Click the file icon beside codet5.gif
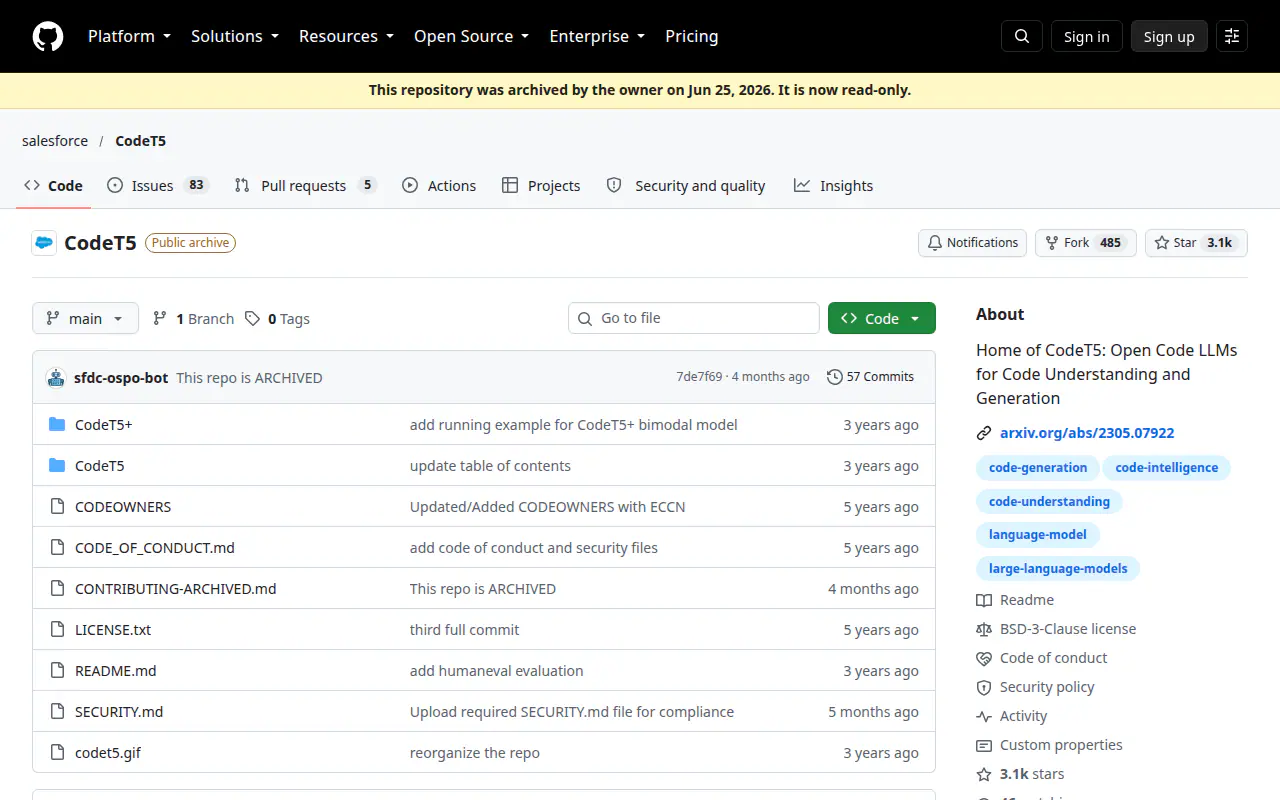Screen dimensions: 1280x800 (57, 753)
